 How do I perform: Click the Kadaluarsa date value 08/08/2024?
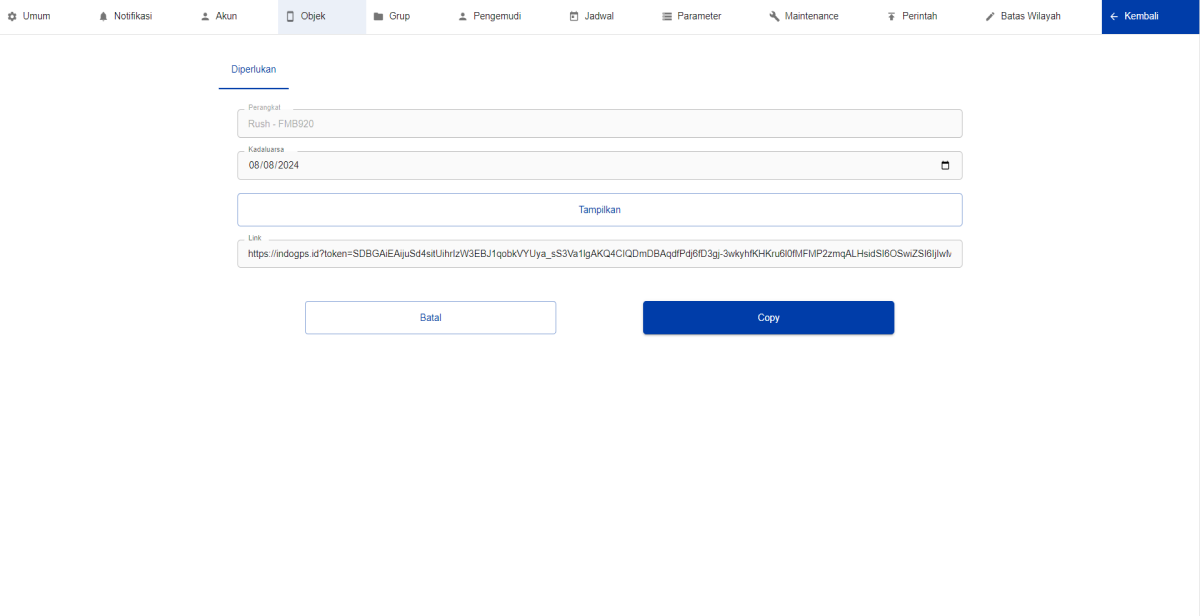tap(274, 166)
